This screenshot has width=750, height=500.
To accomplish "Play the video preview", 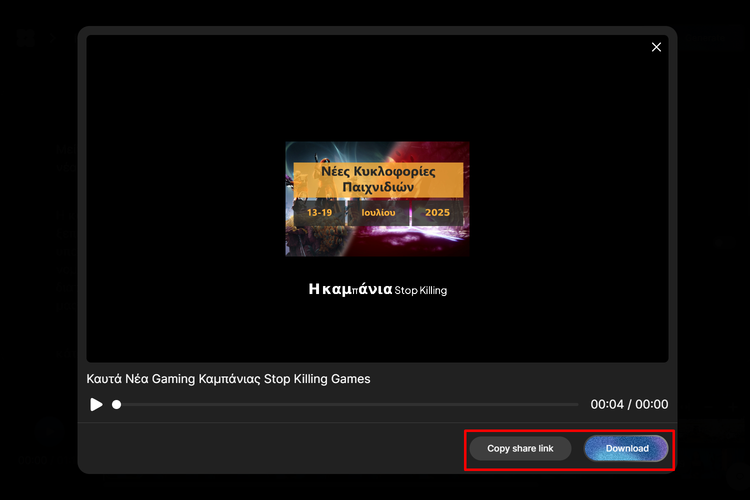I will (x=96, y=404).
